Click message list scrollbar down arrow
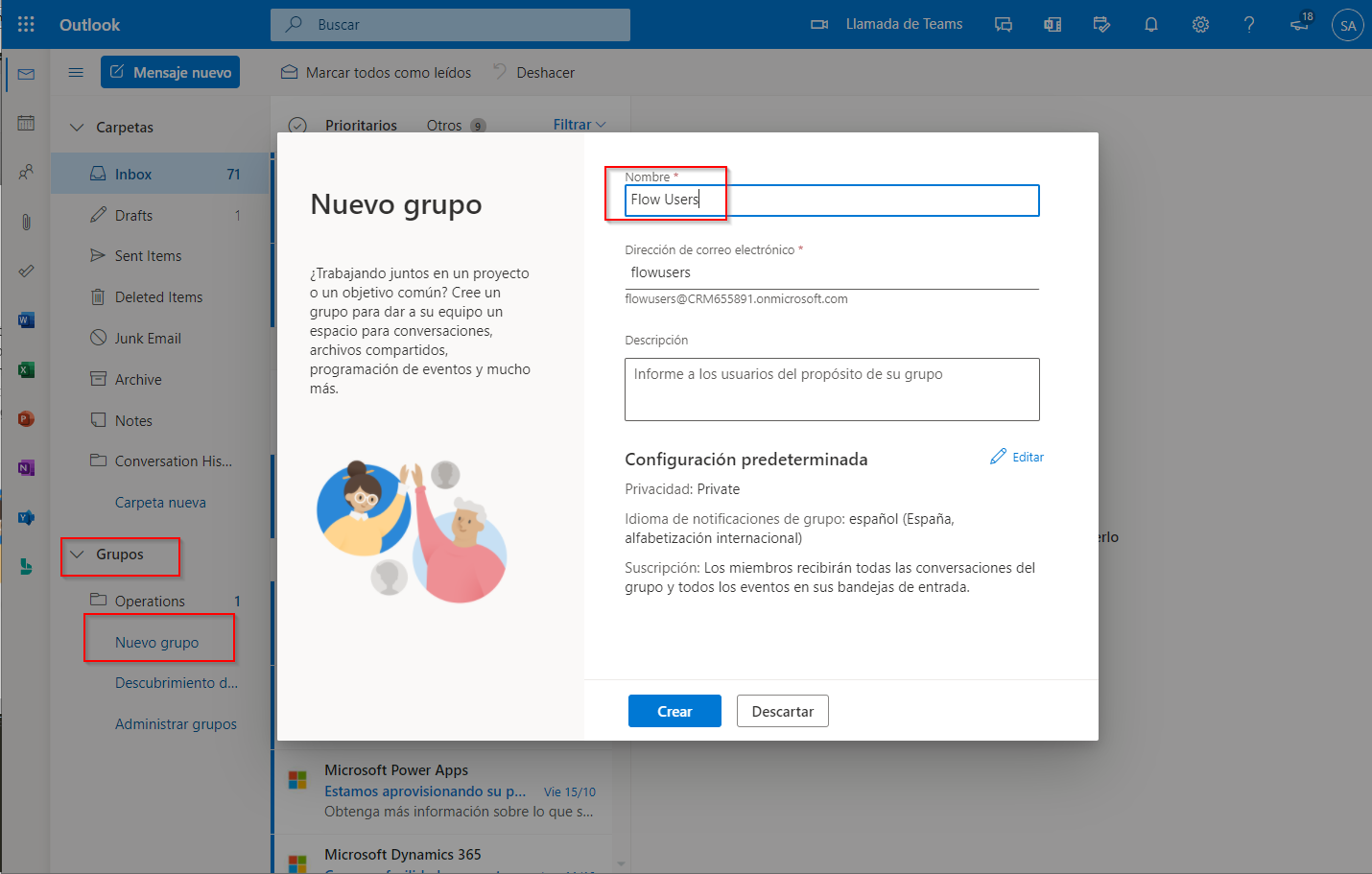1372x874 pixels. point(621,863)
